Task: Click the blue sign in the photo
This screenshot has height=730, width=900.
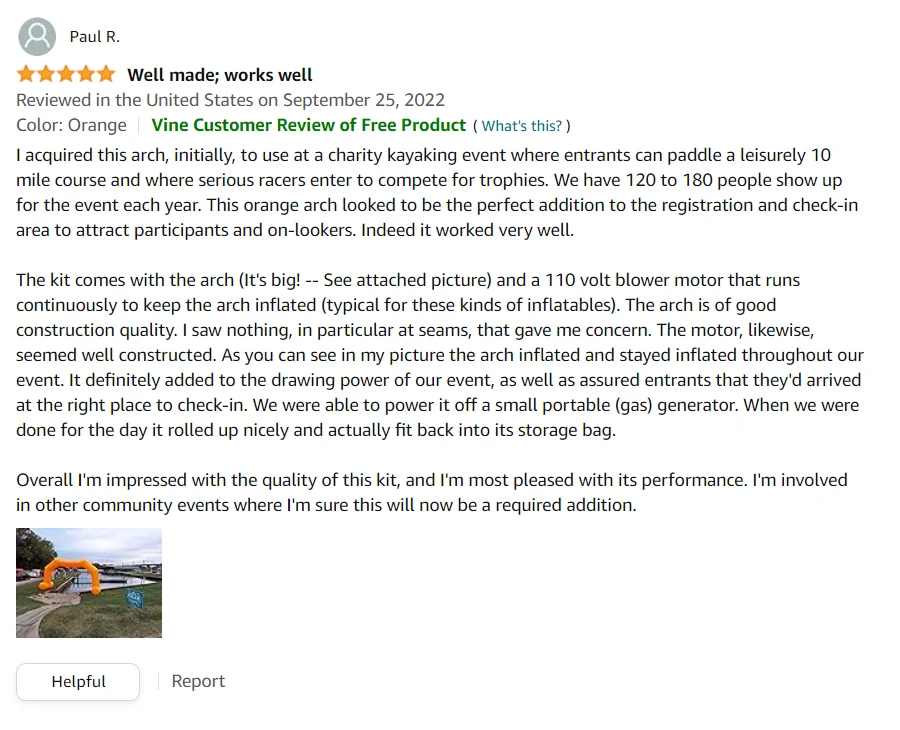Action: click(135, 597)
